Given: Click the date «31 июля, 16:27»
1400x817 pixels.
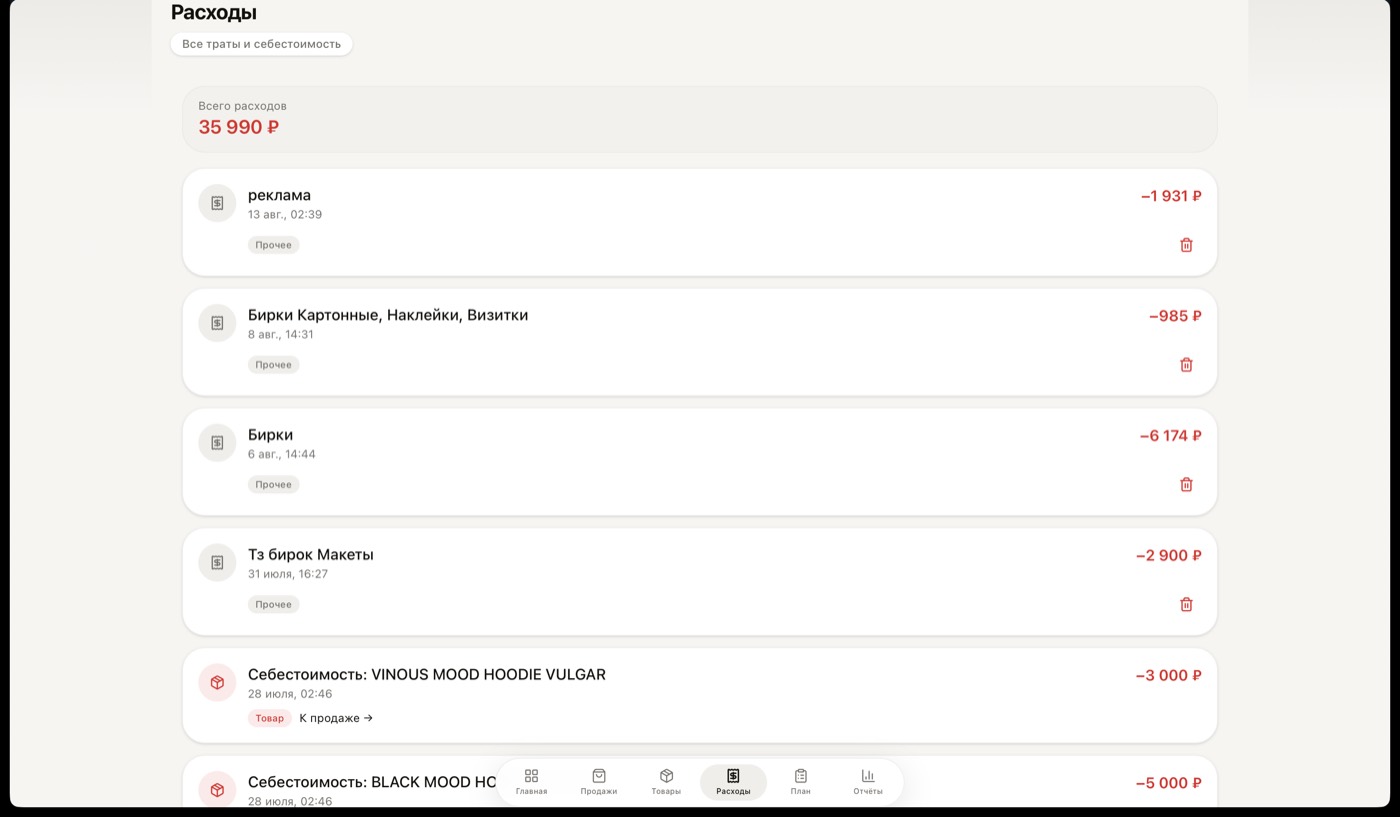Looking at the screenshot, I should [x=288, y=575].
